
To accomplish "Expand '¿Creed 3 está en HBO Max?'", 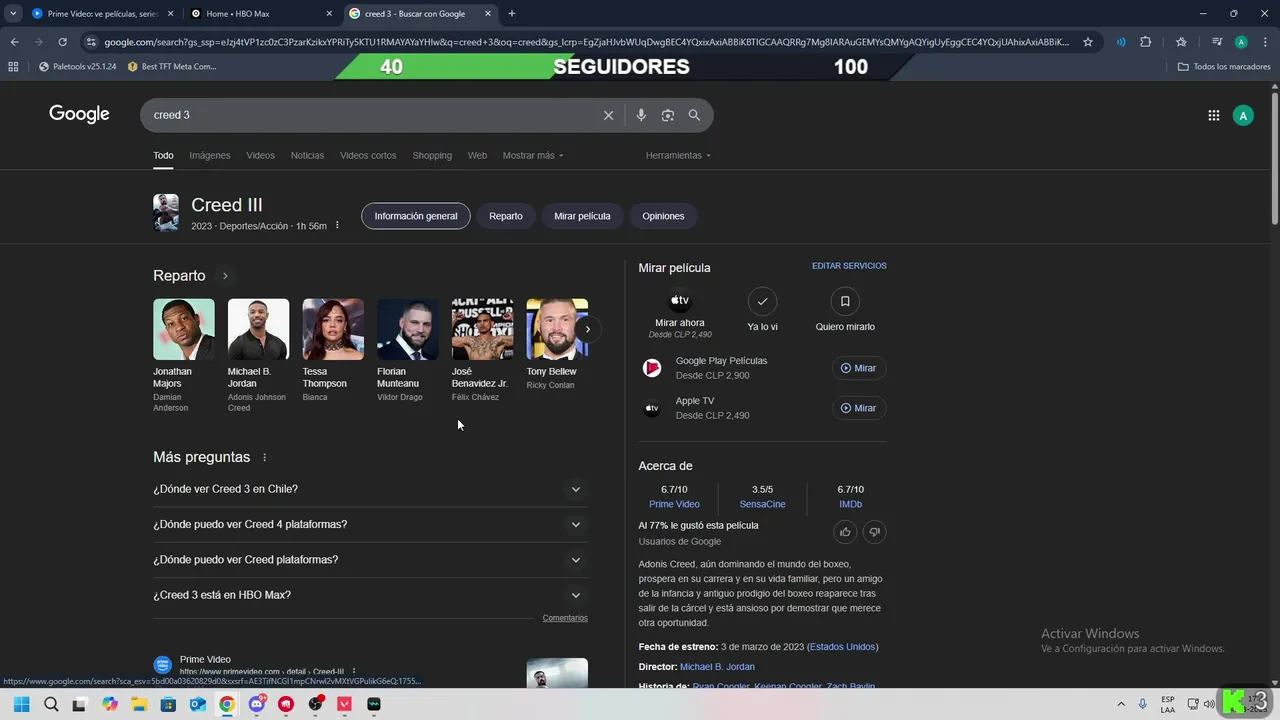I will [370, 595].
